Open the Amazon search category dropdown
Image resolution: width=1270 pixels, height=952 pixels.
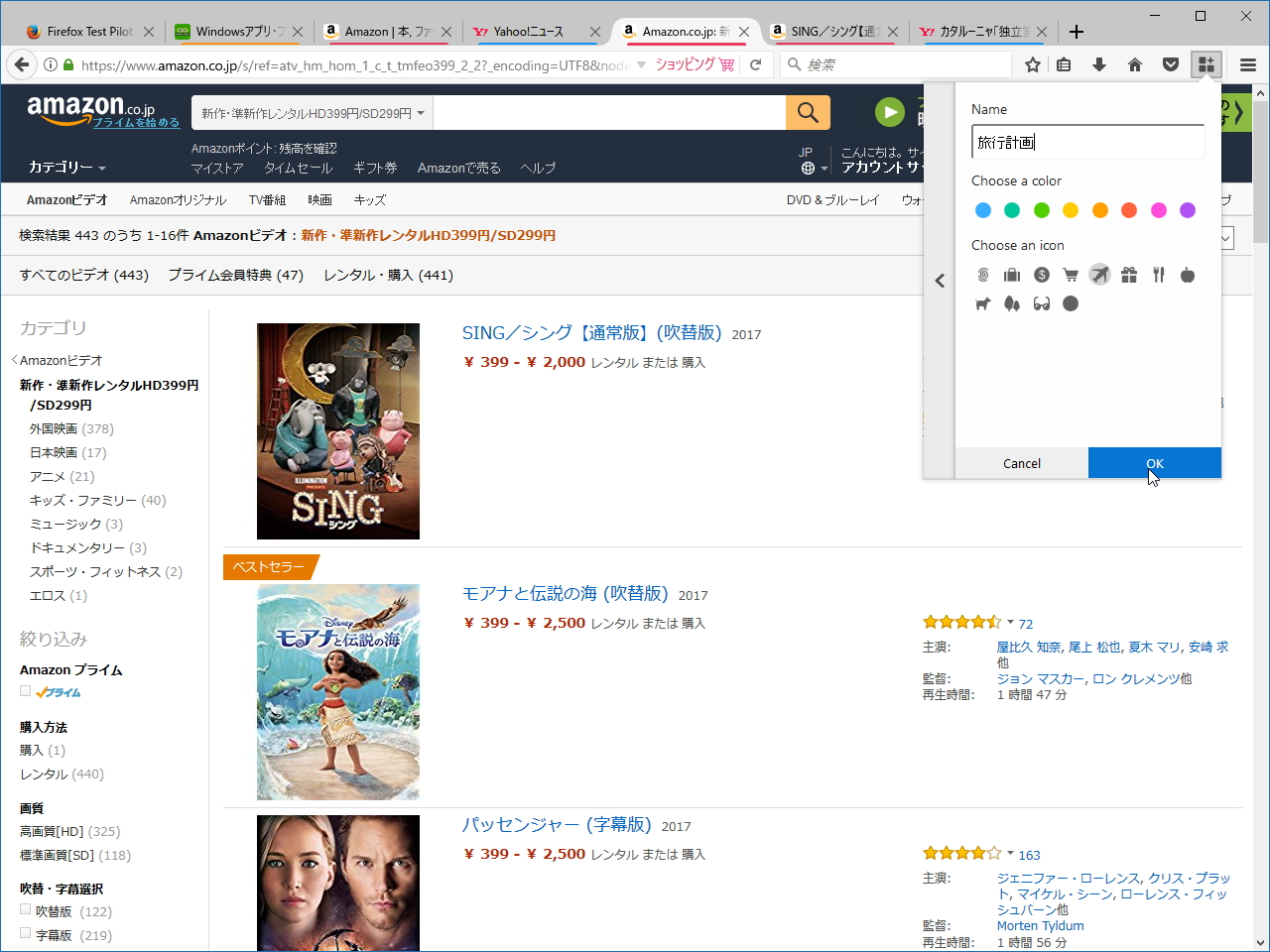313,113
